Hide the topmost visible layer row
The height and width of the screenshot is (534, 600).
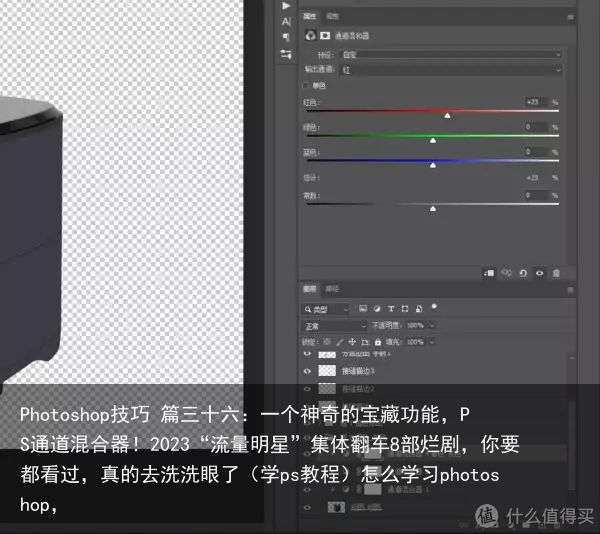[307, 354]
